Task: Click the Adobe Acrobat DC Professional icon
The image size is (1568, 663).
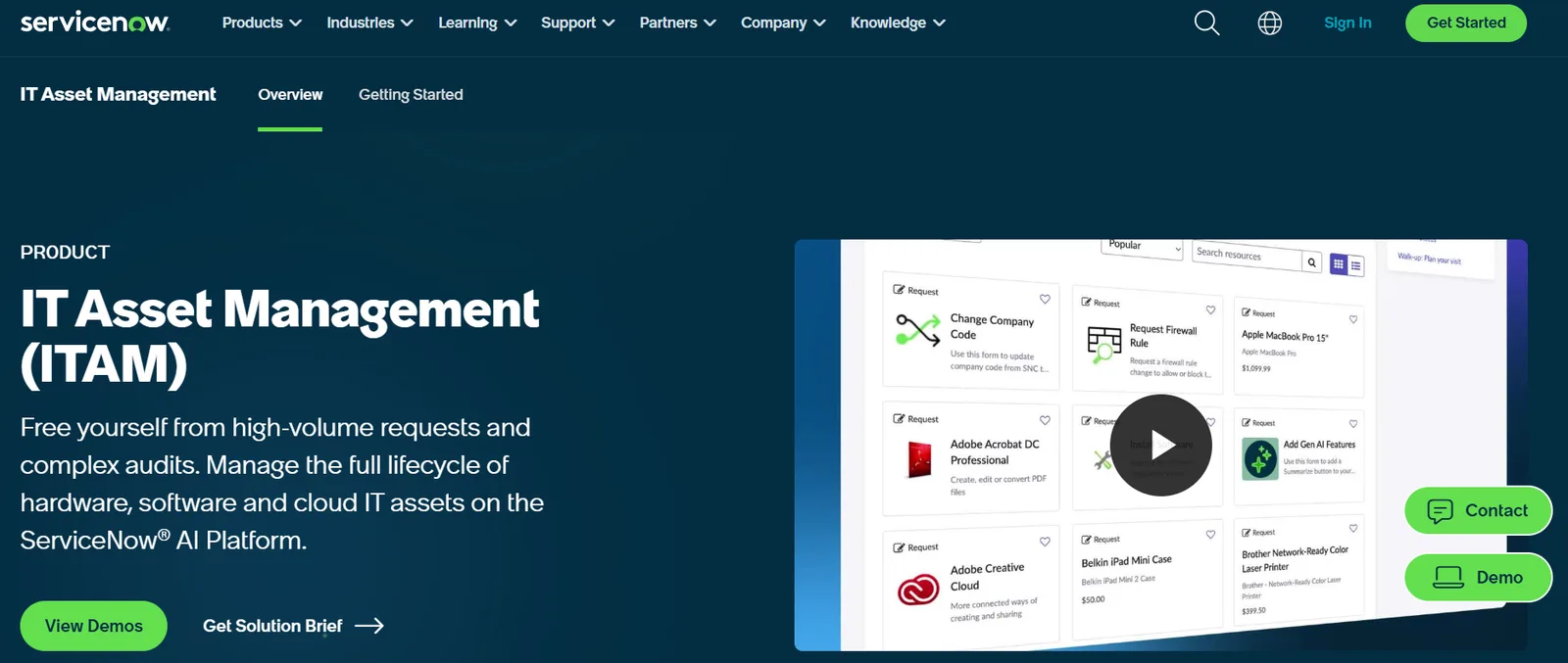Action: tap(919, 459)
